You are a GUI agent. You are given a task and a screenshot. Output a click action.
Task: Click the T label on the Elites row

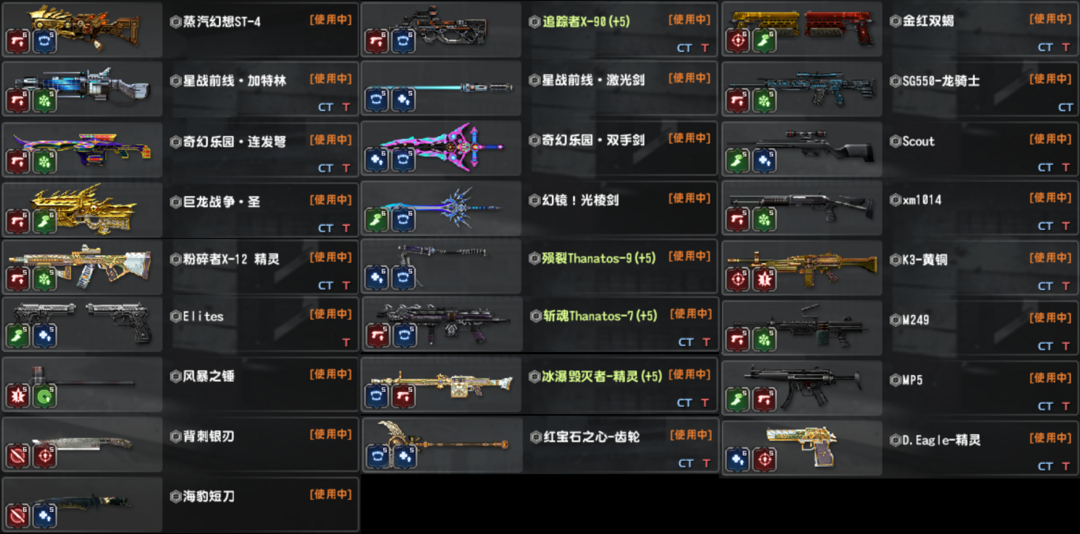point(346,342)
